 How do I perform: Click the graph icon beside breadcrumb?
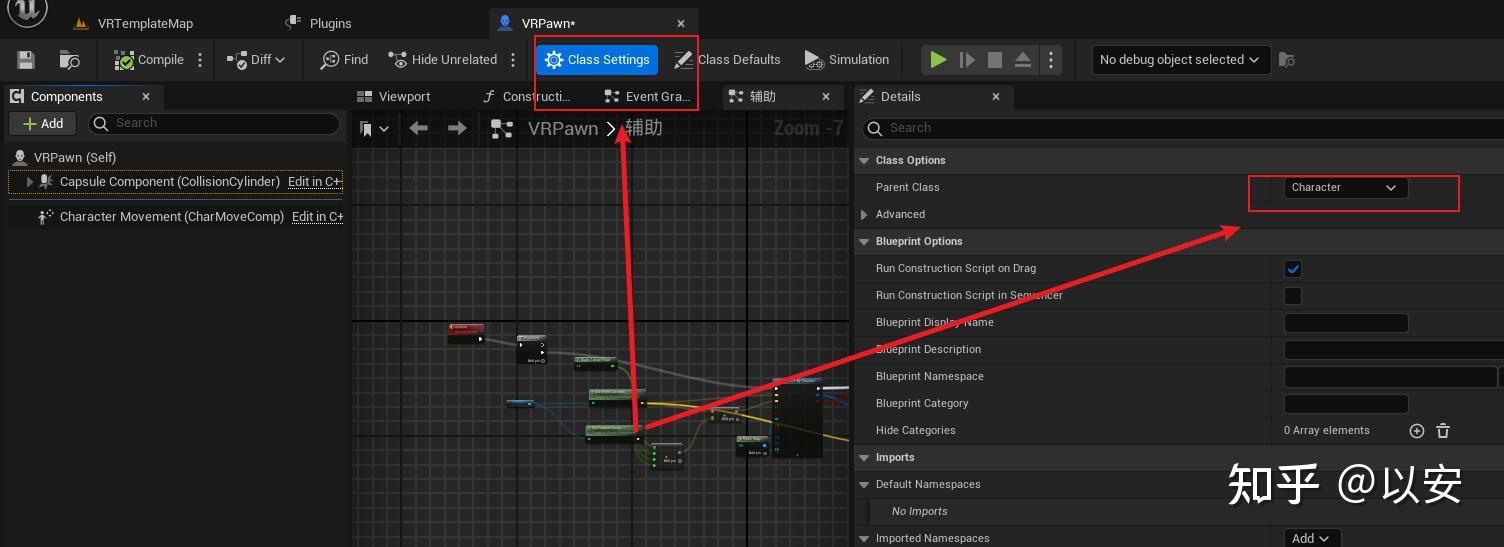502,129
